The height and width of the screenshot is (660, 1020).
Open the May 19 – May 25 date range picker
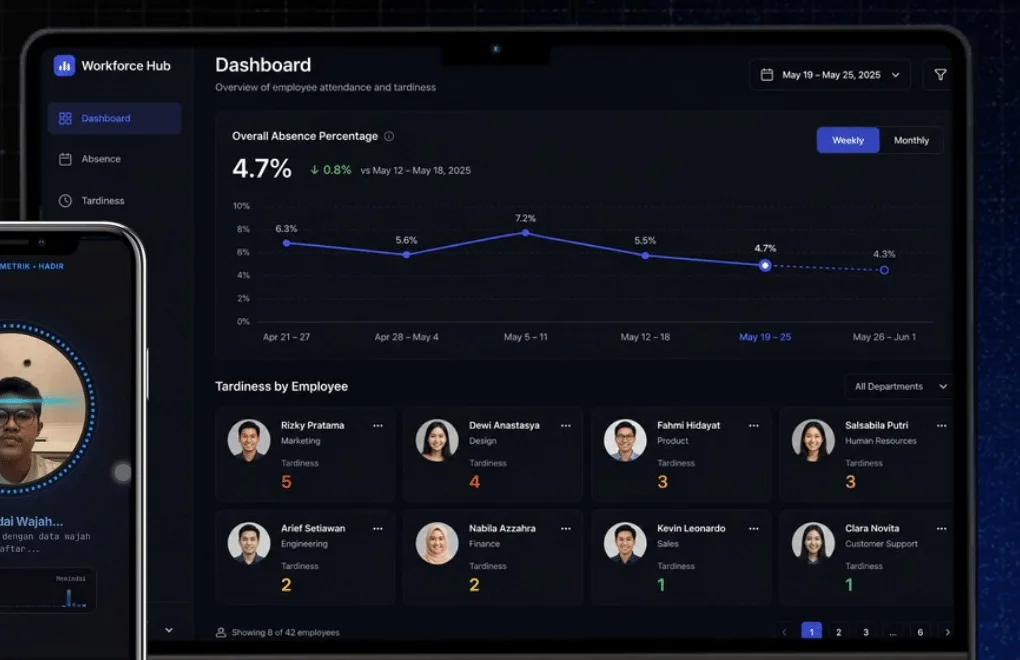click(830, 75)
